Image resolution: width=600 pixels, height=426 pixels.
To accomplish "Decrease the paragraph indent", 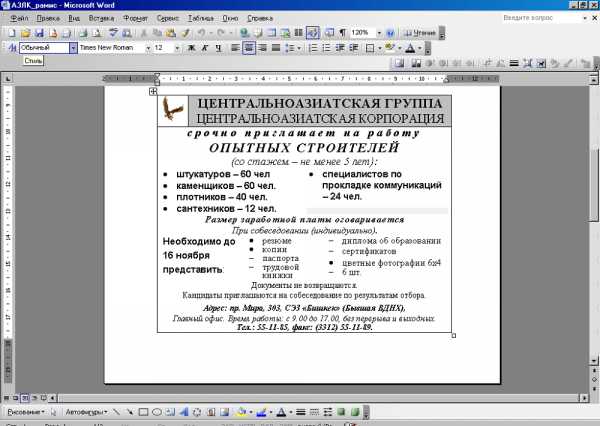I will pos(340,48).
